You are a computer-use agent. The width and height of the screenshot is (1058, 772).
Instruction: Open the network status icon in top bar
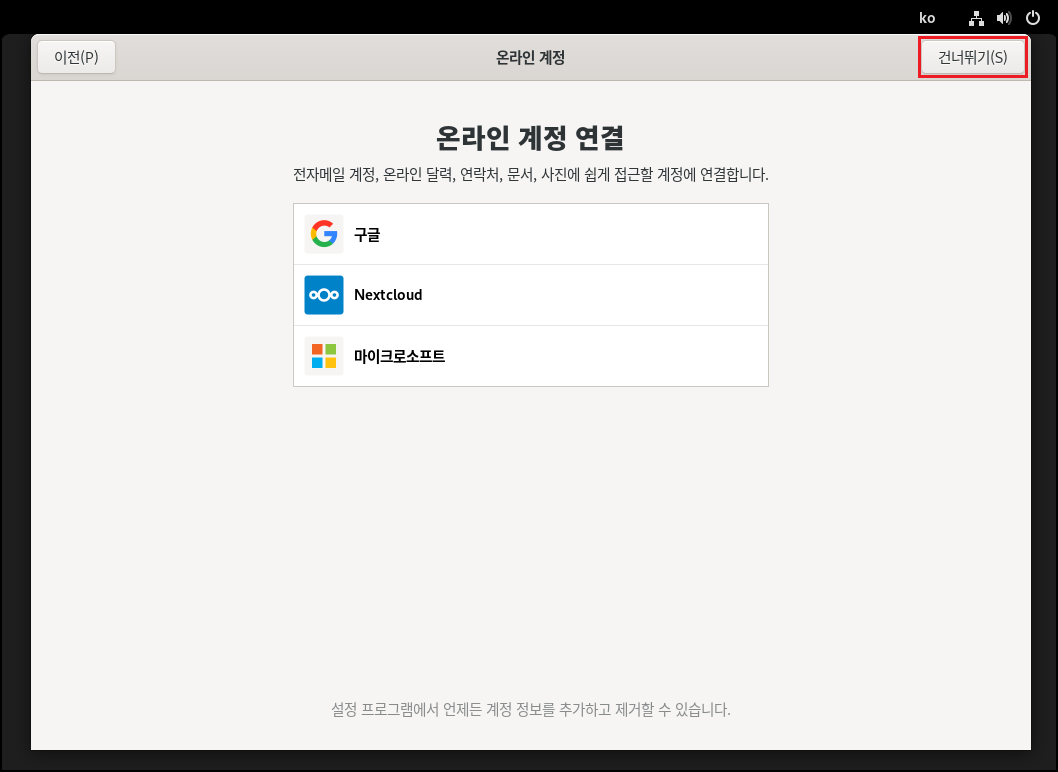pos(976,18)
